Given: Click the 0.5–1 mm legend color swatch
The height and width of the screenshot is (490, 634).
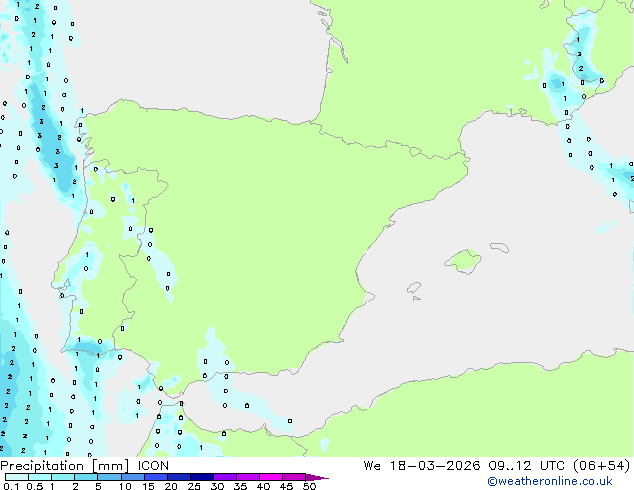Looking at the screenshot, I should [x=40, y=477].
